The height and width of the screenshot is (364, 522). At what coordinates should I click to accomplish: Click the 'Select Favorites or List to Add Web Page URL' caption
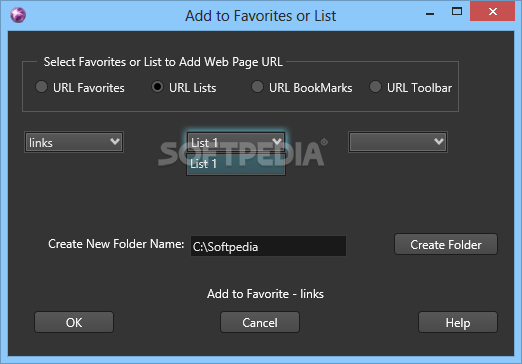pyautogui.click(x=163, y=62)
